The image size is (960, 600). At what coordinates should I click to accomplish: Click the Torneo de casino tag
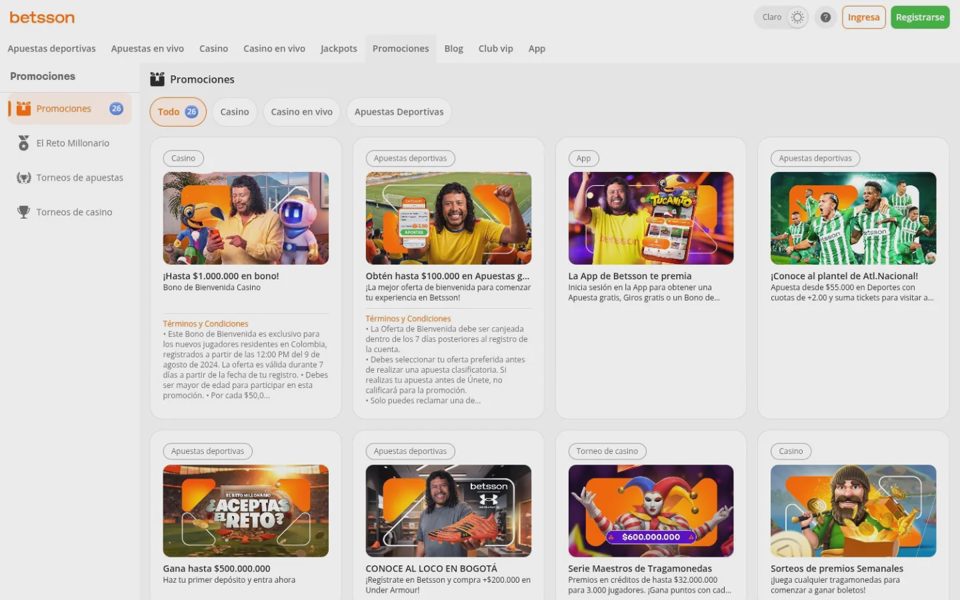tap(607, 451)
